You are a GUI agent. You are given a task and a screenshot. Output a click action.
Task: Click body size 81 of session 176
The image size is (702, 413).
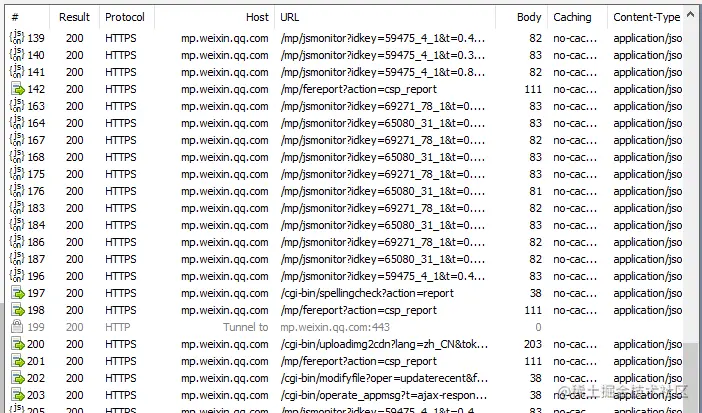535,191
